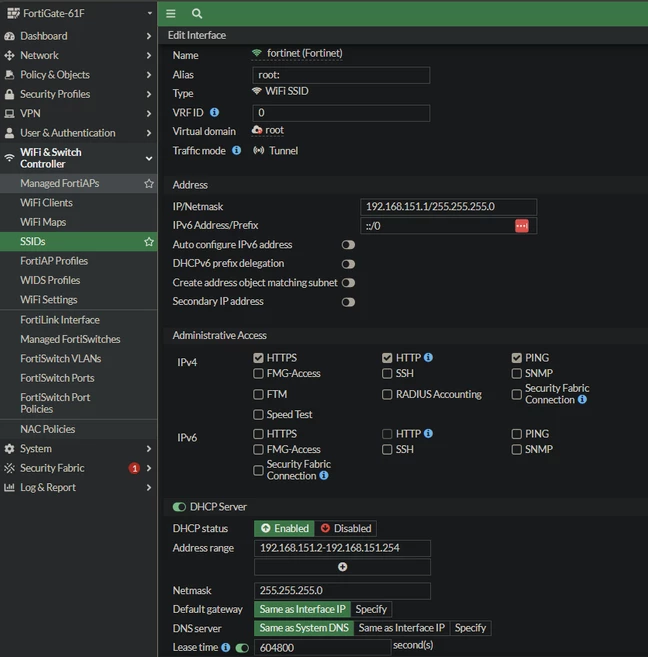Click IPv4 Security Fabric Connection info icon

pyautogui.click(x=582, y=399)
